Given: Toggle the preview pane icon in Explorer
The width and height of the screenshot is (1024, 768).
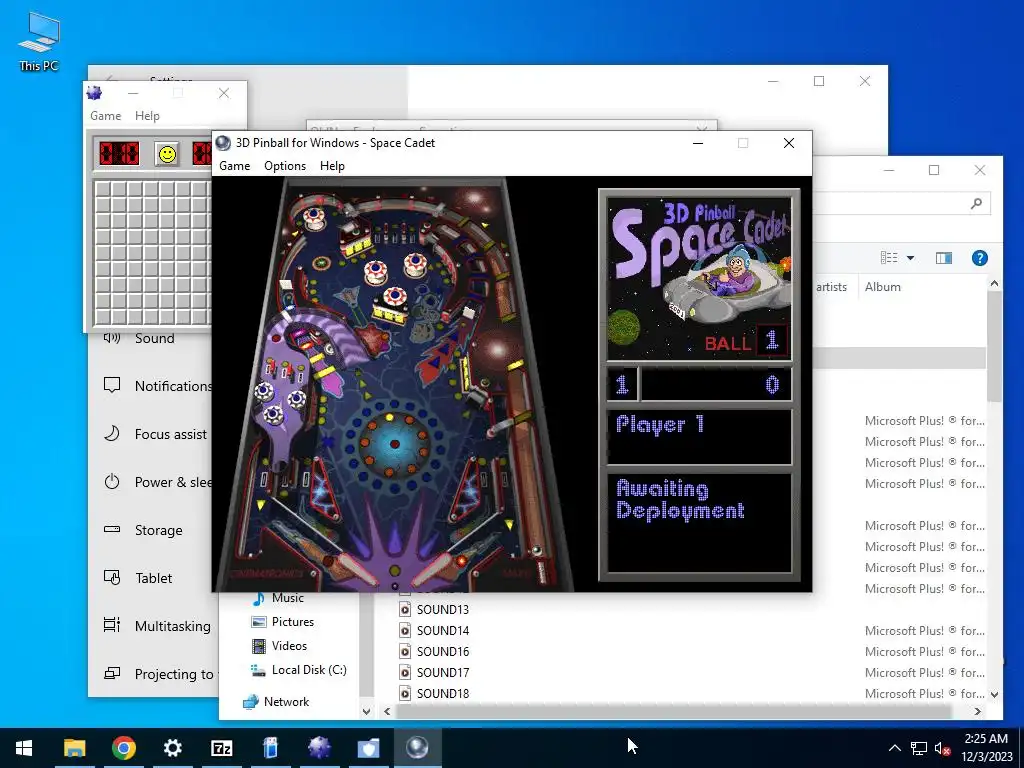Looking at the screenshot, I should tap(944, 258).
